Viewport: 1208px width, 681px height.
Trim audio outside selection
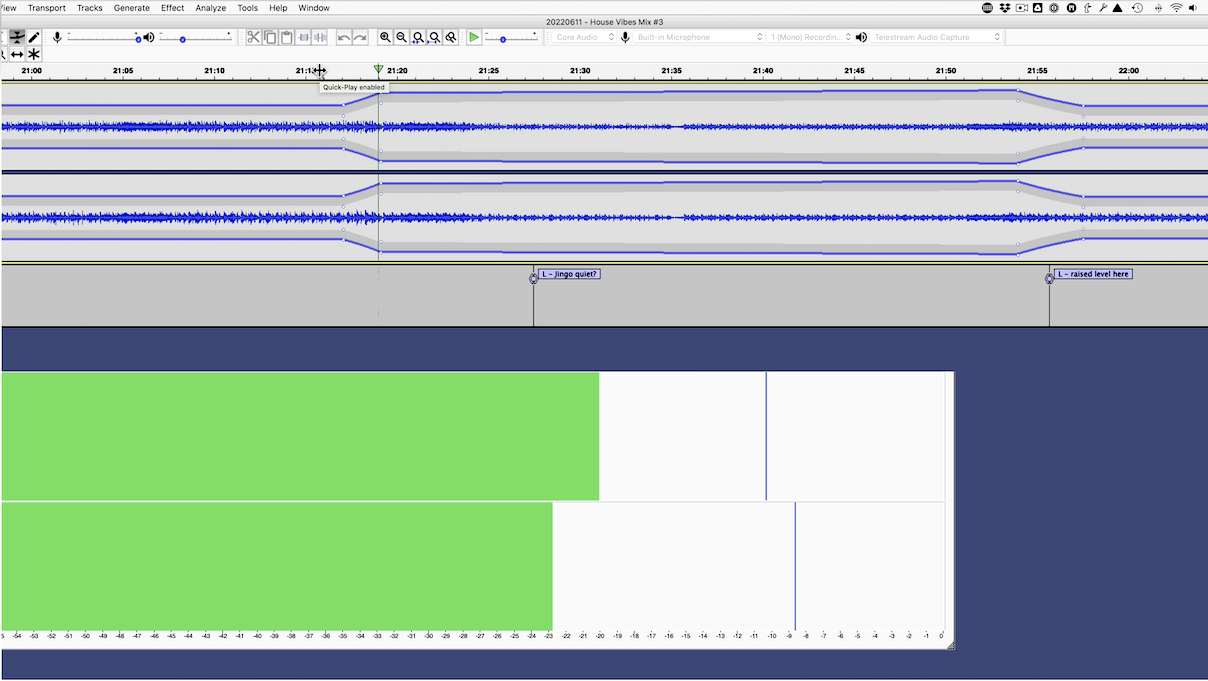point(303,37)
